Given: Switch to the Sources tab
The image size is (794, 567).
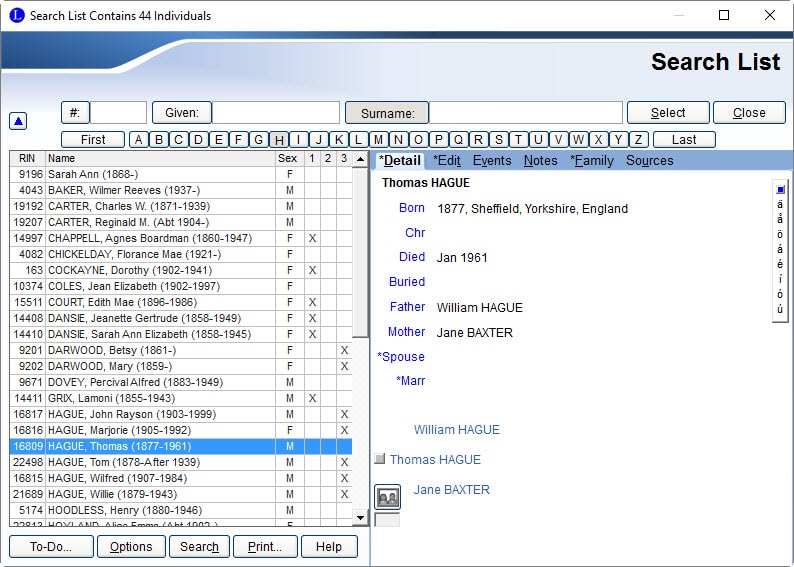Looking at the screenshot, I should coord(650,160).
